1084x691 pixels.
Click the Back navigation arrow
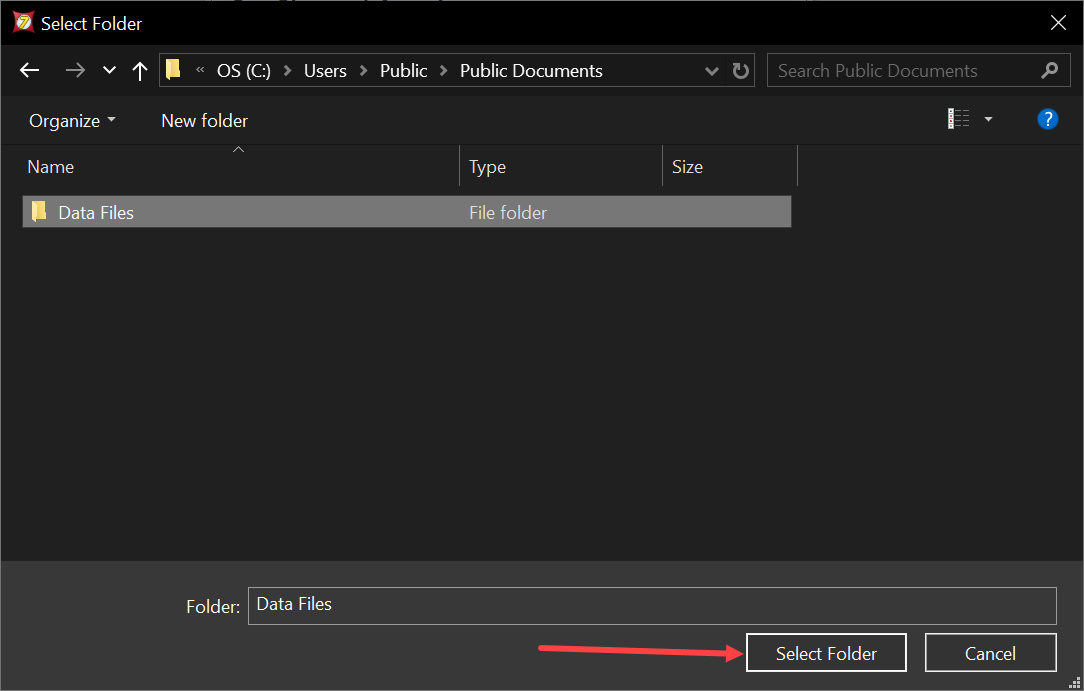tap(30, 71)
